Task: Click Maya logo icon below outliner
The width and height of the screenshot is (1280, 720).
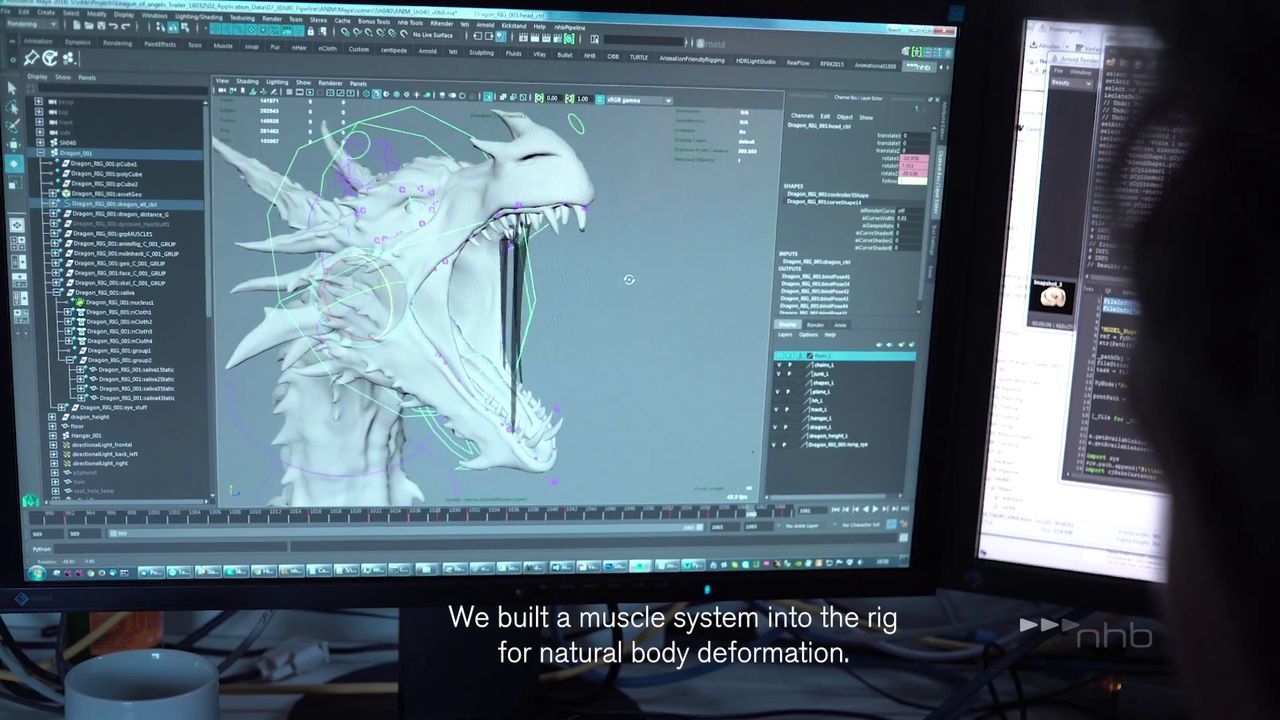Action: click(31, 500)
